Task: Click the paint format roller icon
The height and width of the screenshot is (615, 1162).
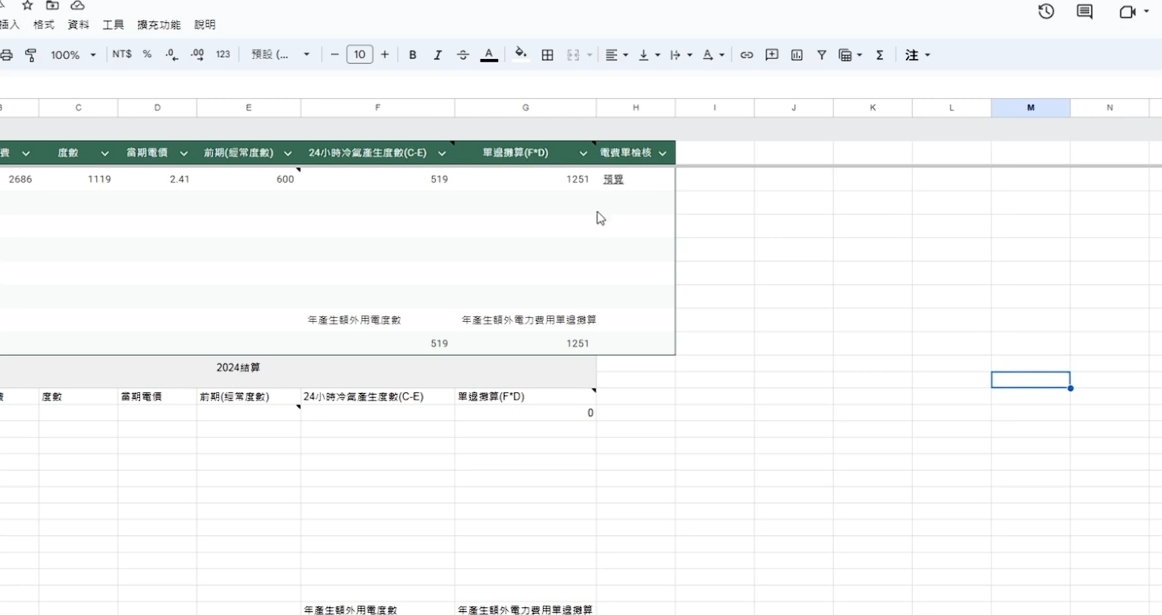Action: pos(31,55)
